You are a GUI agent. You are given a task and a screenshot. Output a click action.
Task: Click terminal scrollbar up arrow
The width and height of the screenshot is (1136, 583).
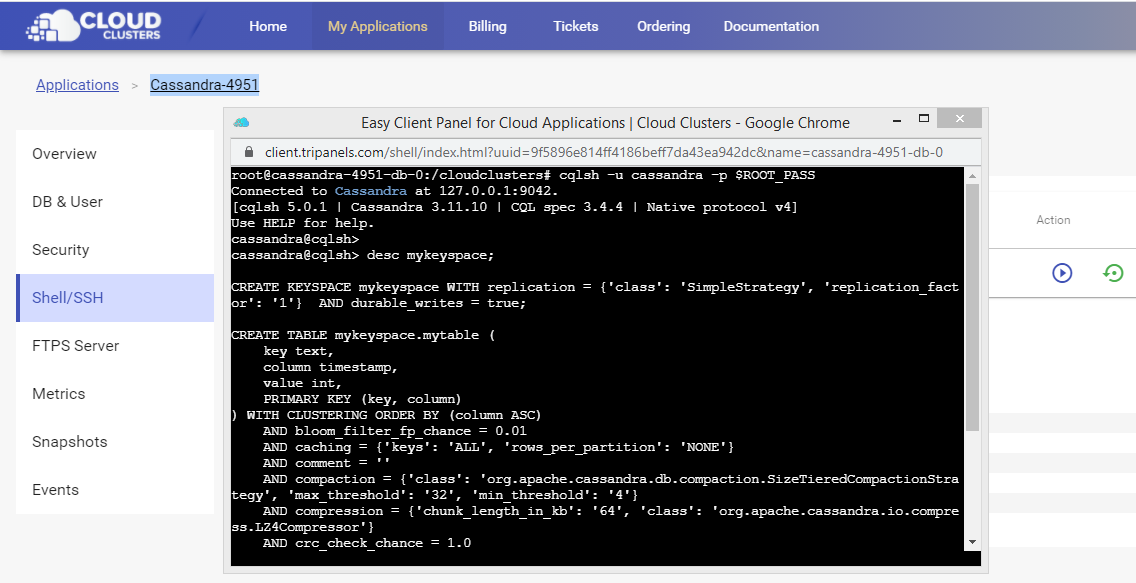972,176
